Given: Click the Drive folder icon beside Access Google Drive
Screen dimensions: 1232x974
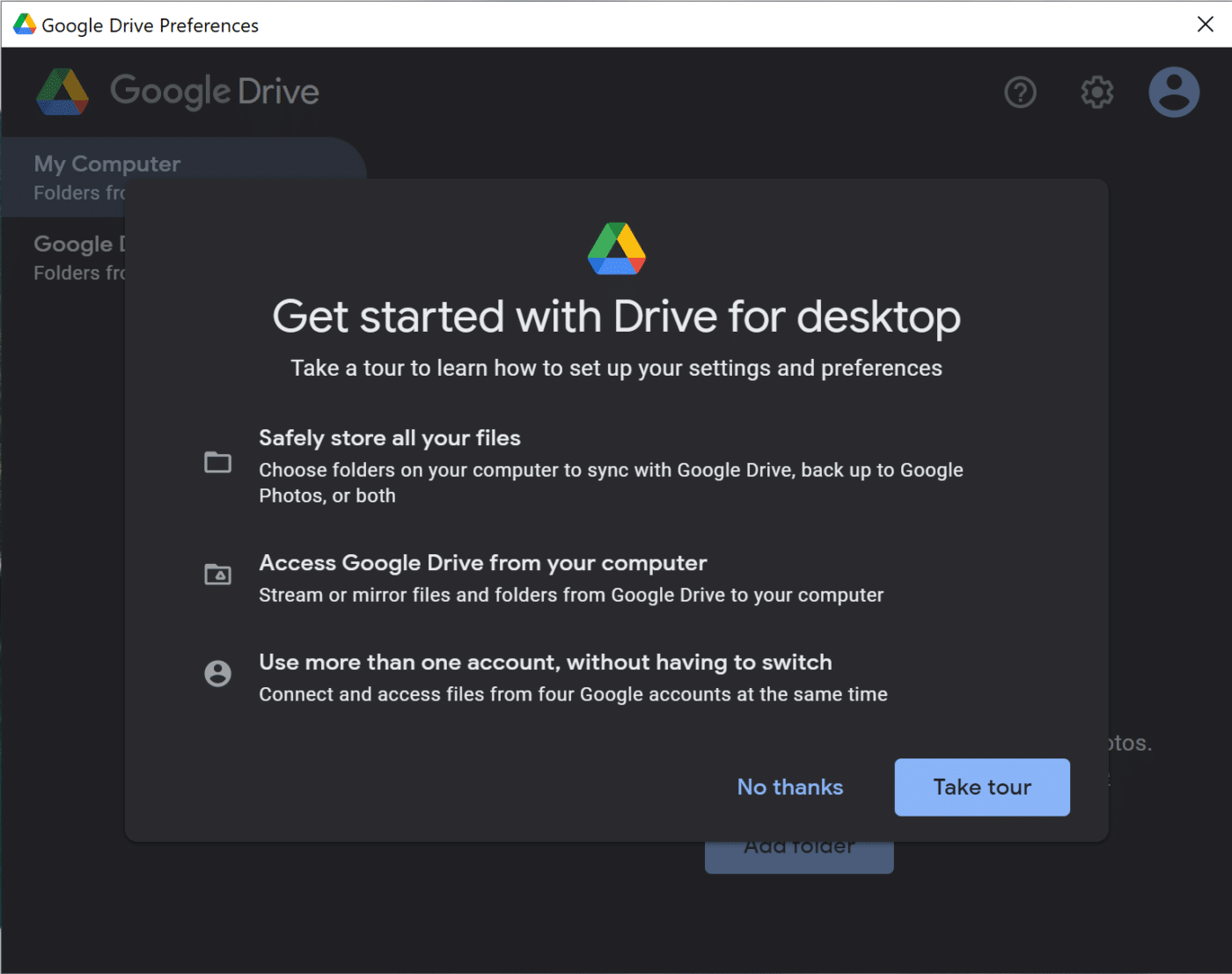Looking at the screenshot, I should pyautogui.click(x=217, y=575).
